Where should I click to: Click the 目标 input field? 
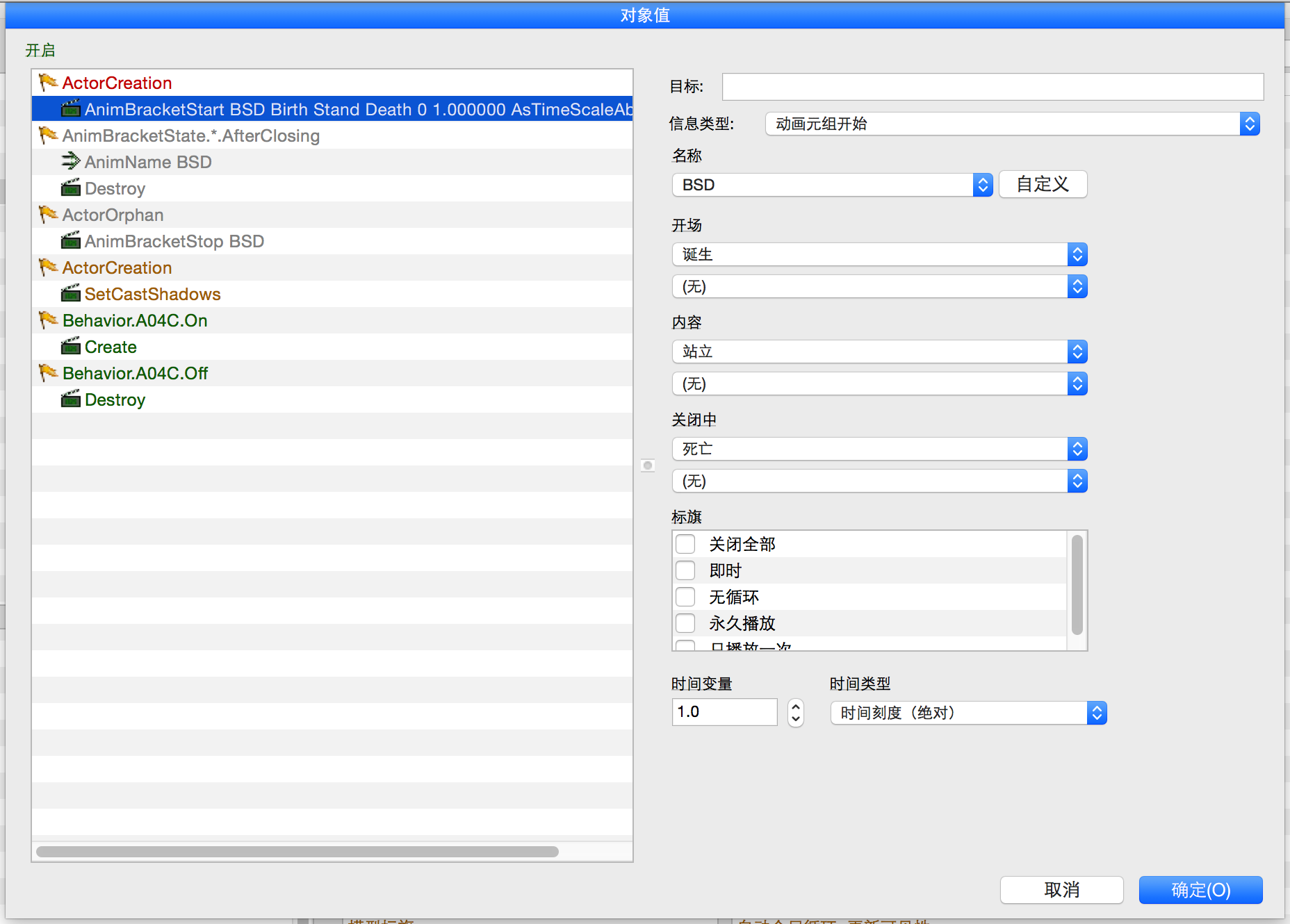pos(993,87)
